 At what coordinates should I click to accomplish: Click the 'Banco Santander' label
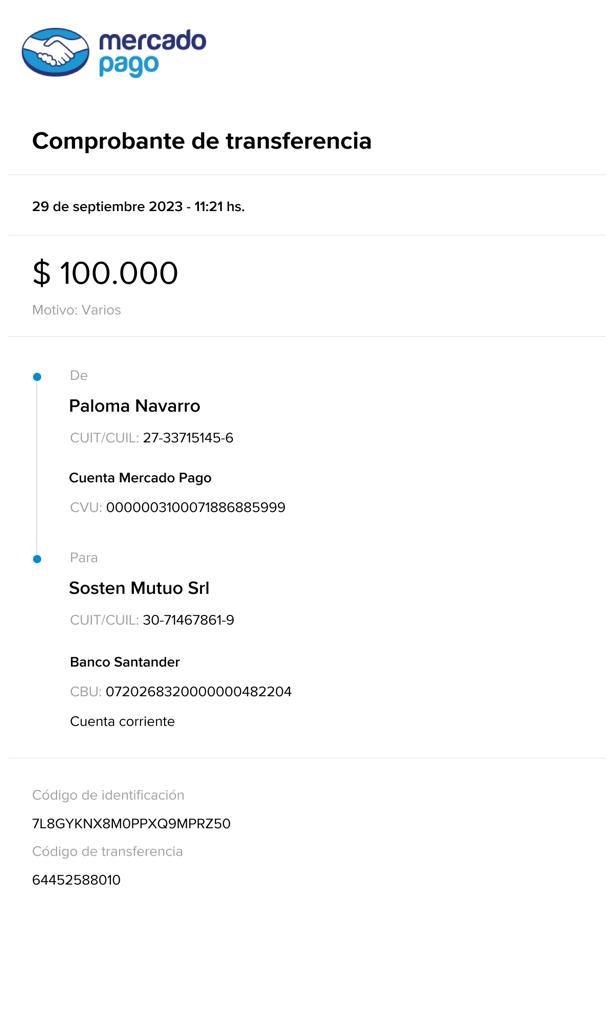[125, 662]
